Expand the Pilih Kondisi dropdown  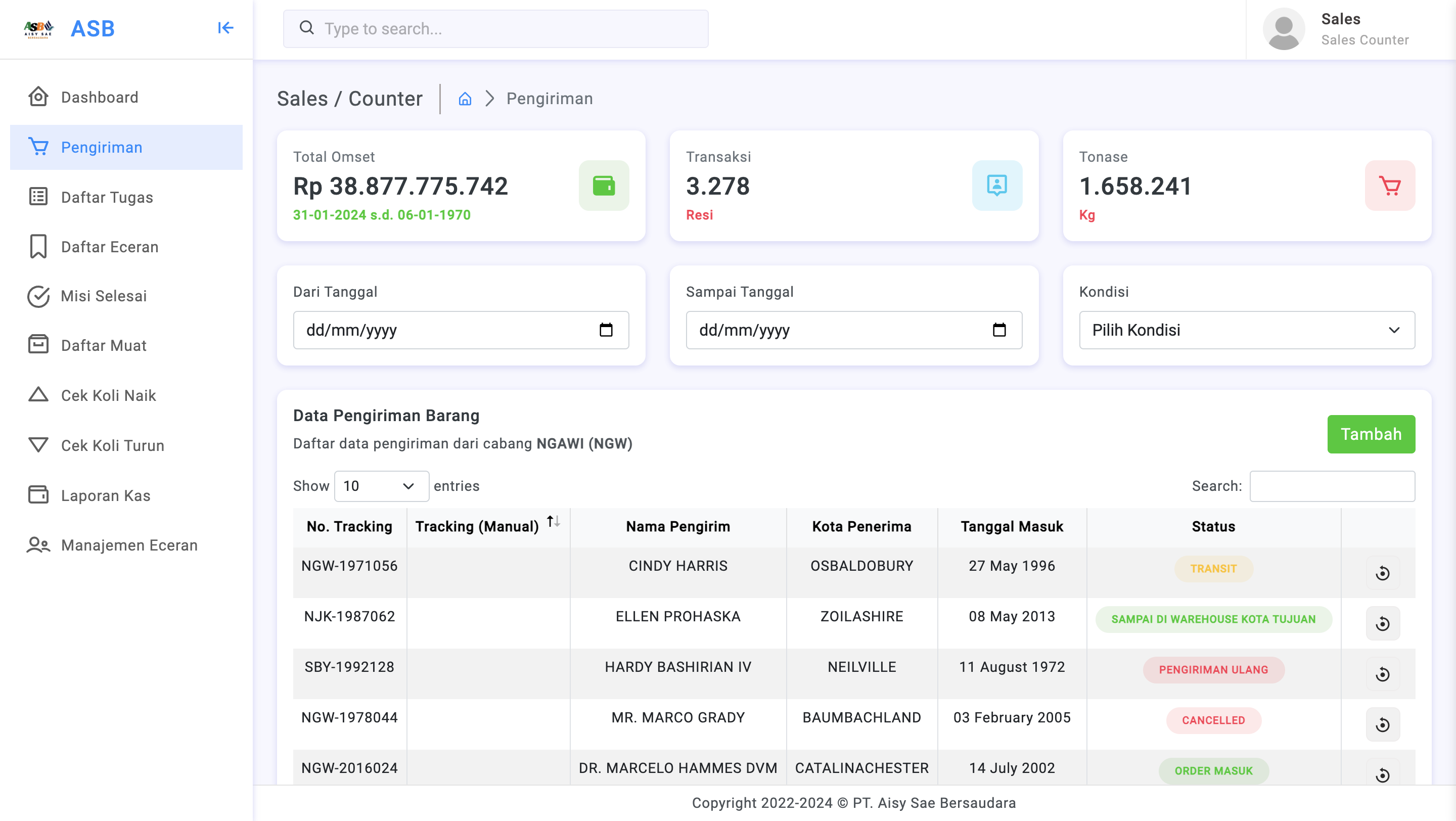pyautogui.click(x=1246, y=330)
